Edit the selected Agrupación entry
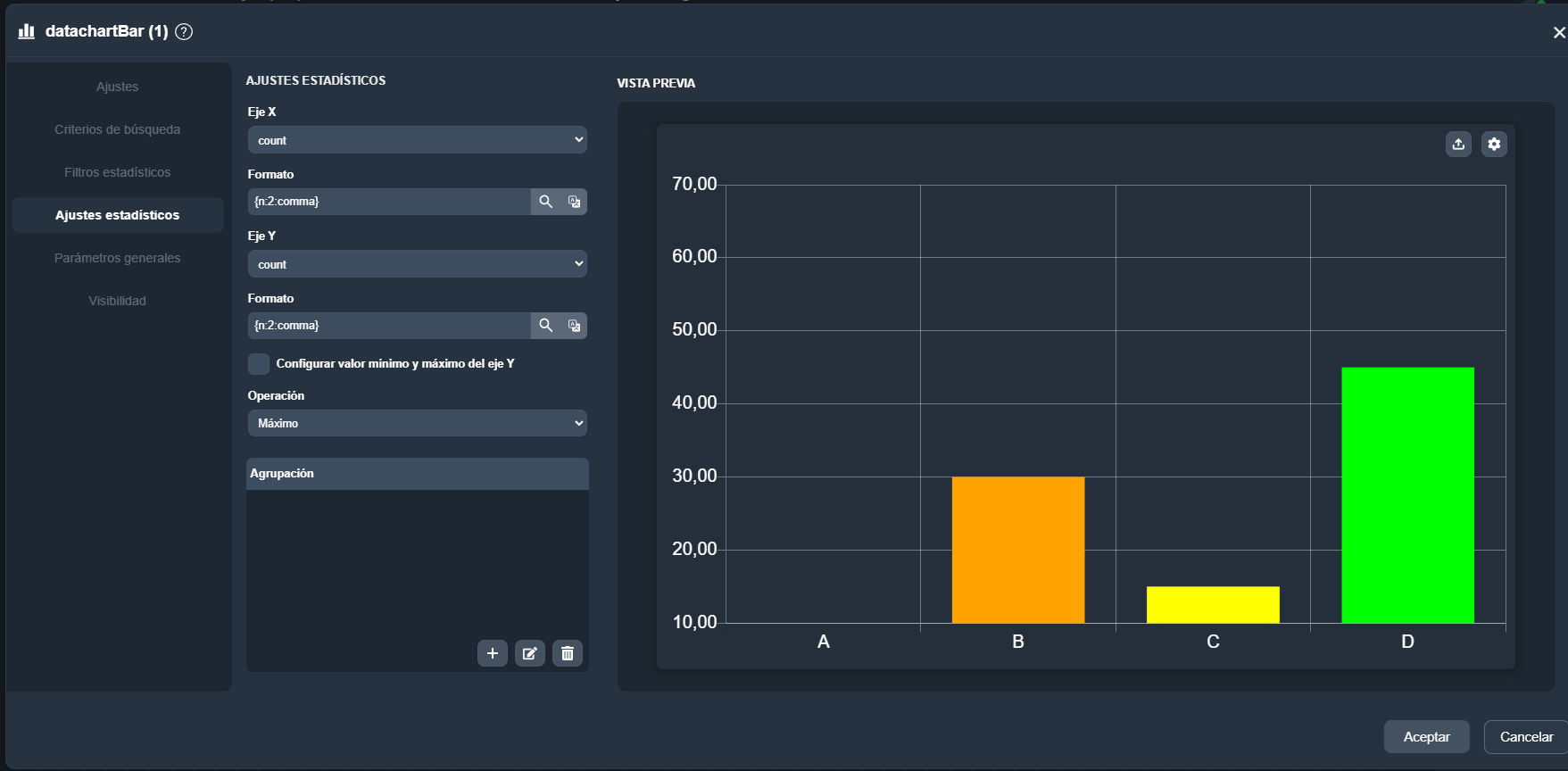The image size is (1568, 771). click(x=529, y=653)
